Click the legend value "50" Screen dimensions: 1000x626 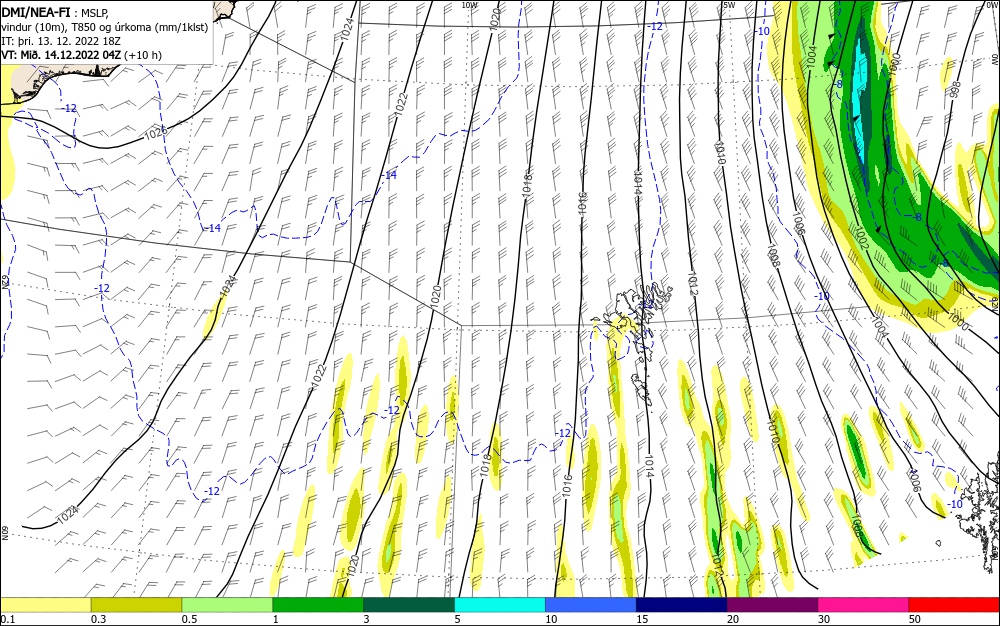[915, 619]
